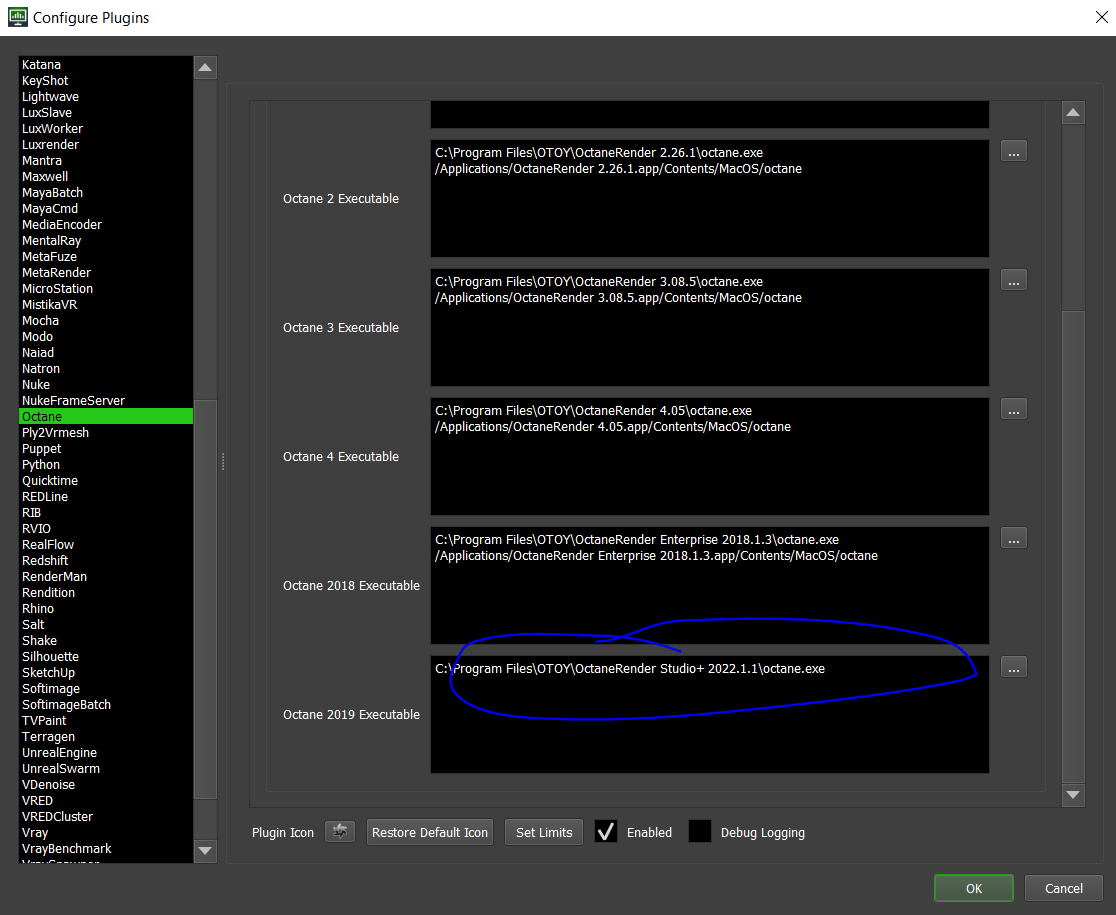Image resolution: width=1116 pixels, height=915 pixels.
Task: Click the Cancel button
Action: point(1064,888)
